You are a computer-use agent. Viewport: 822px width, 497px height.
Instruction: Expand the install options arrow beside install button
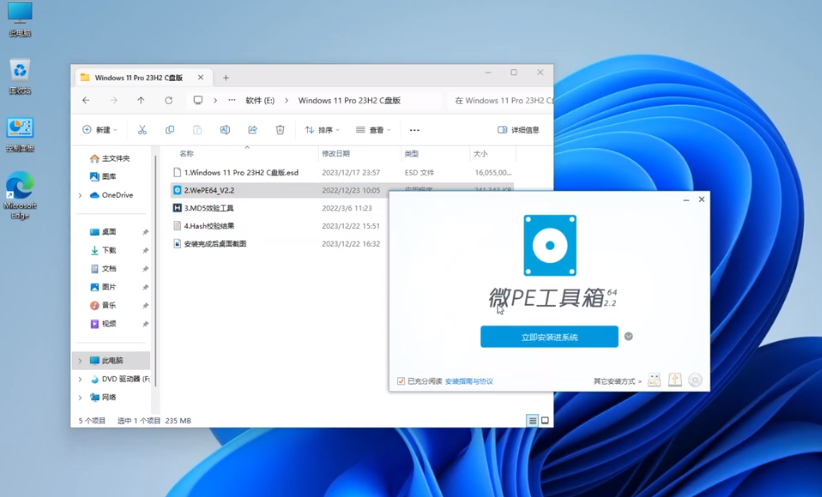(628, 337)
